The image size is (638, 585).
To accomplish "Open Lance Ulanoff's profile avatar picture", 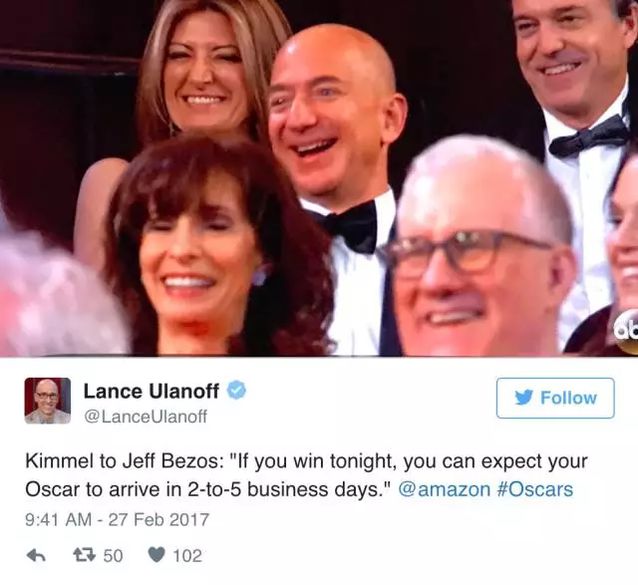I will [48, 401].
